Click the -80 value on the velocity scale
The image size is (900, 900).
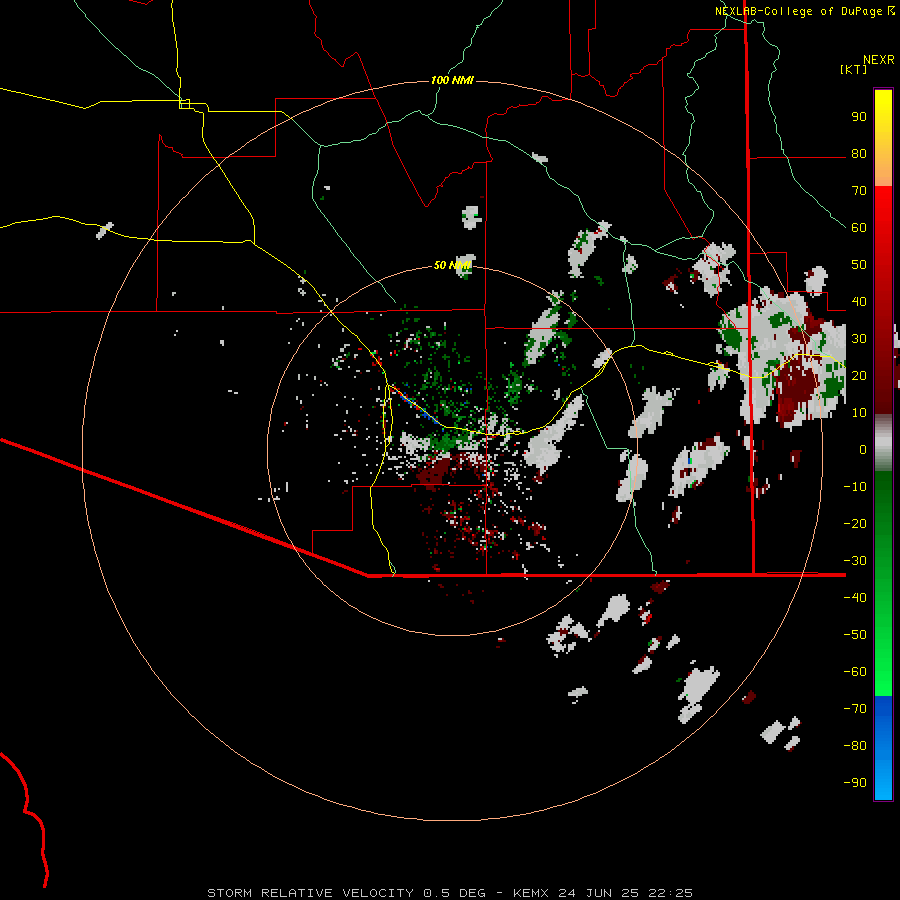pyautogui.click(x=855, y=746)
